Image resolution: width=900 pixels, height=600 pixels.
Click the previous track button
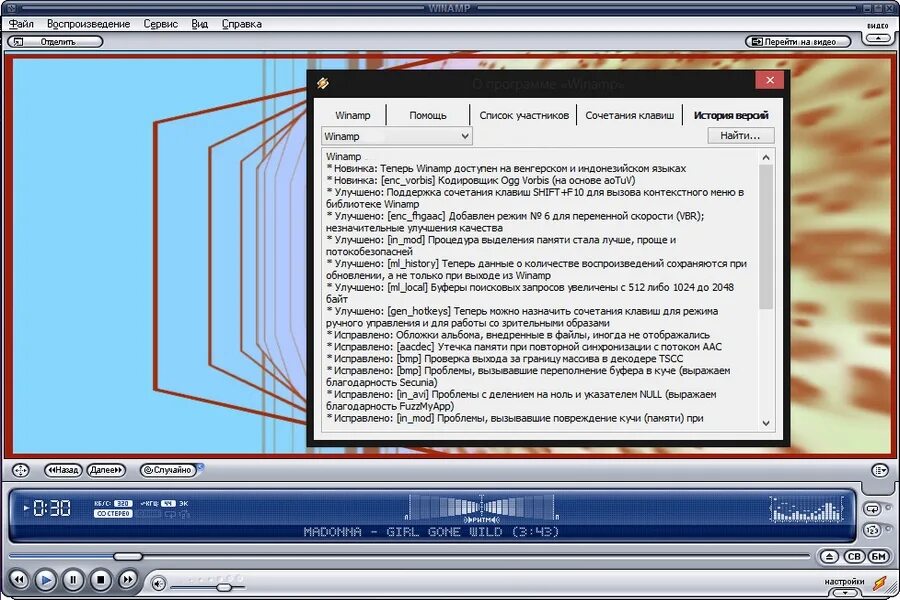click(x=19, y=580)
